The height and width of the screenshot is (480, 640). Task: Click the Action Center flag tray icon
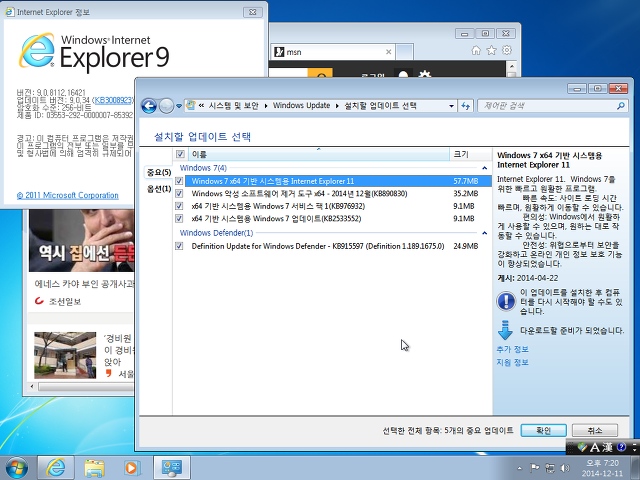coord(534,468)
